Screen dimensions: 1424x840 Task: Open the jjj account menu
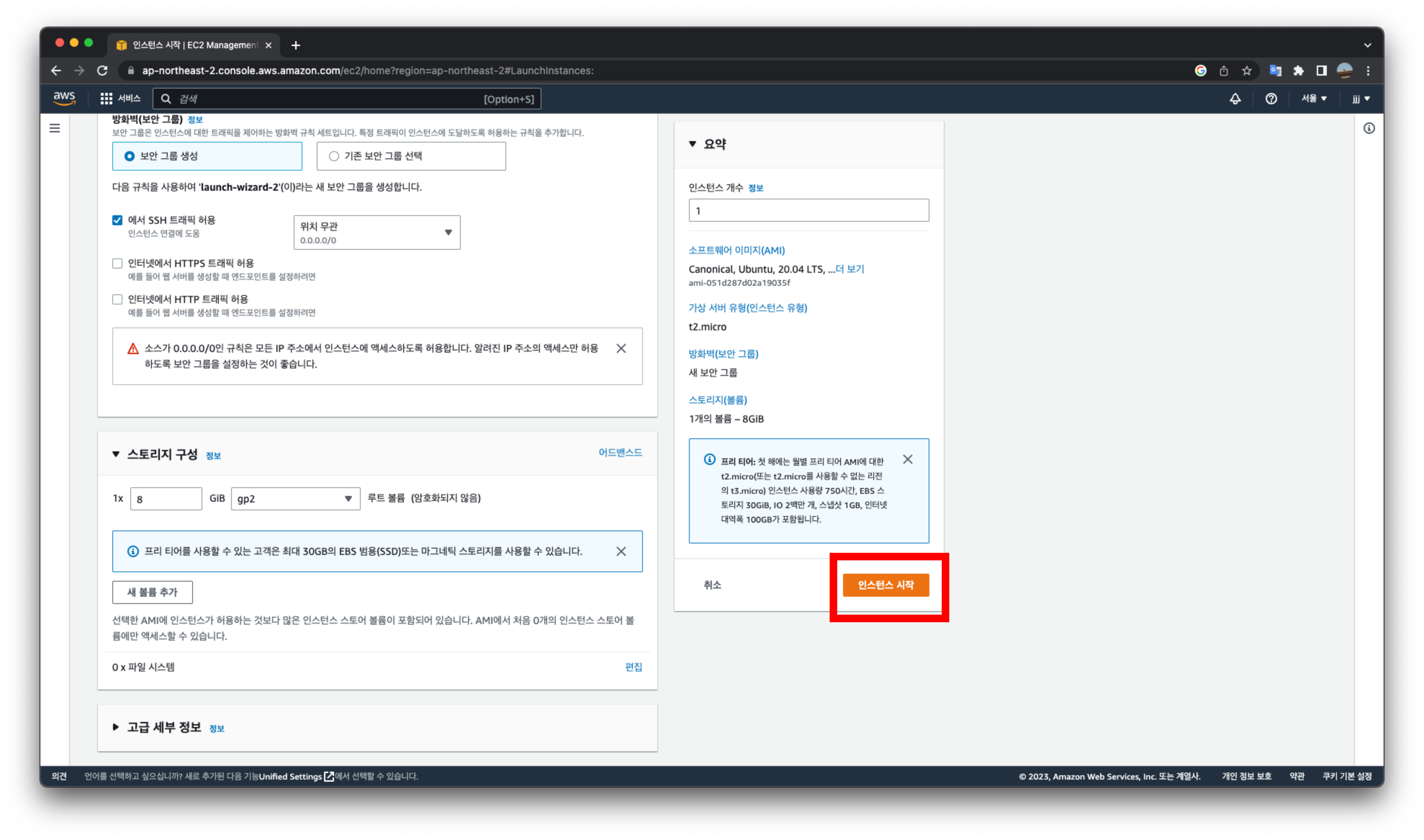(1361, 99)
